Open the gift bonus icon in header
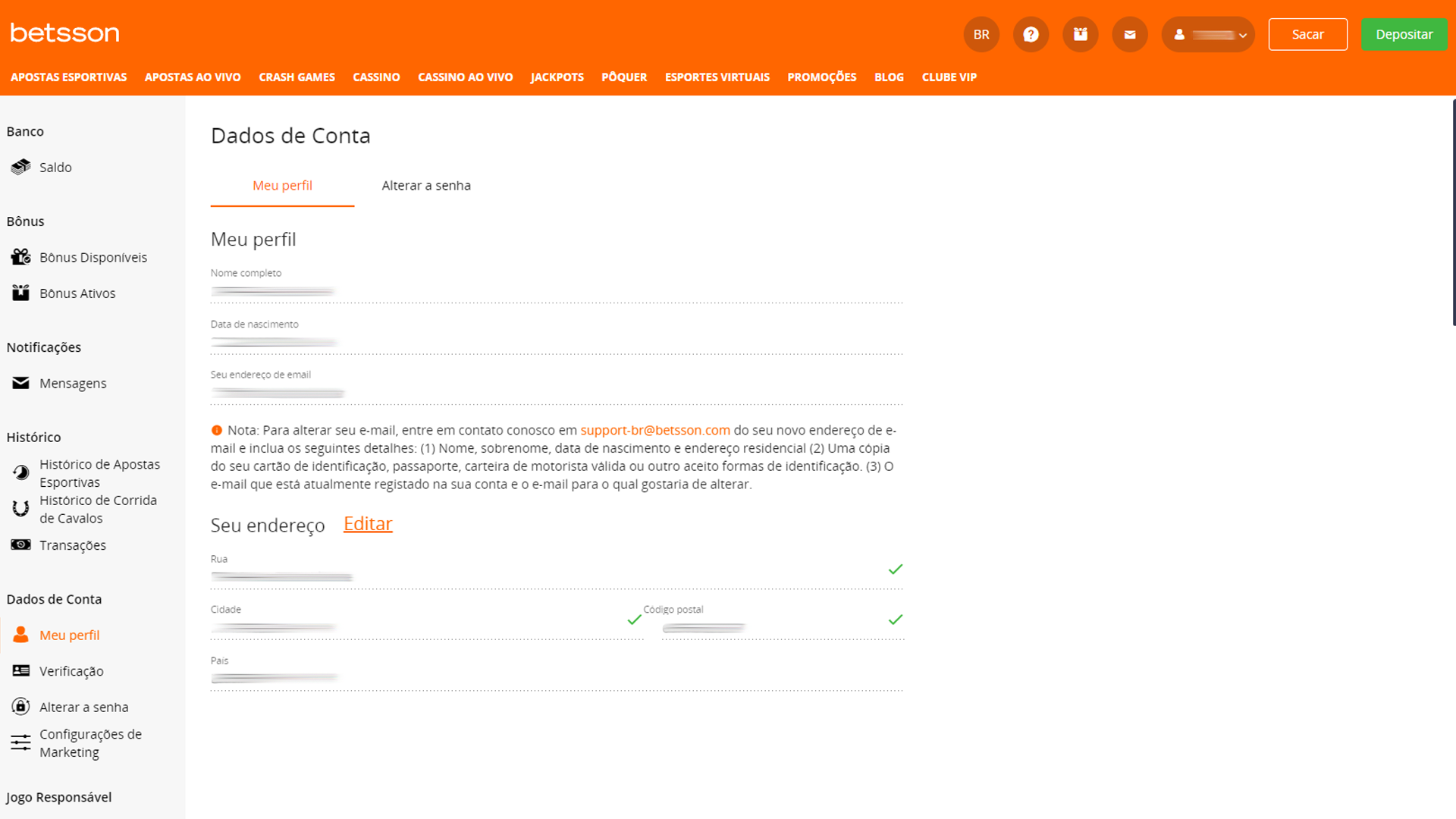The image size is (1456, 819). [1080, 35]
